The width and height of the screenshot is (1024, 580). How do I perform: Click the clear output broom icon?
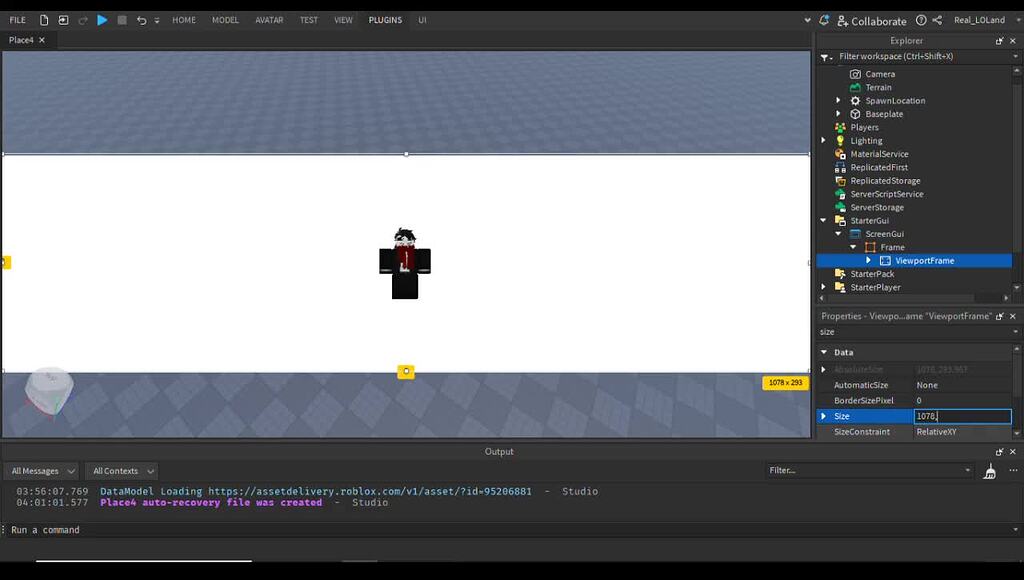(990, 470)
